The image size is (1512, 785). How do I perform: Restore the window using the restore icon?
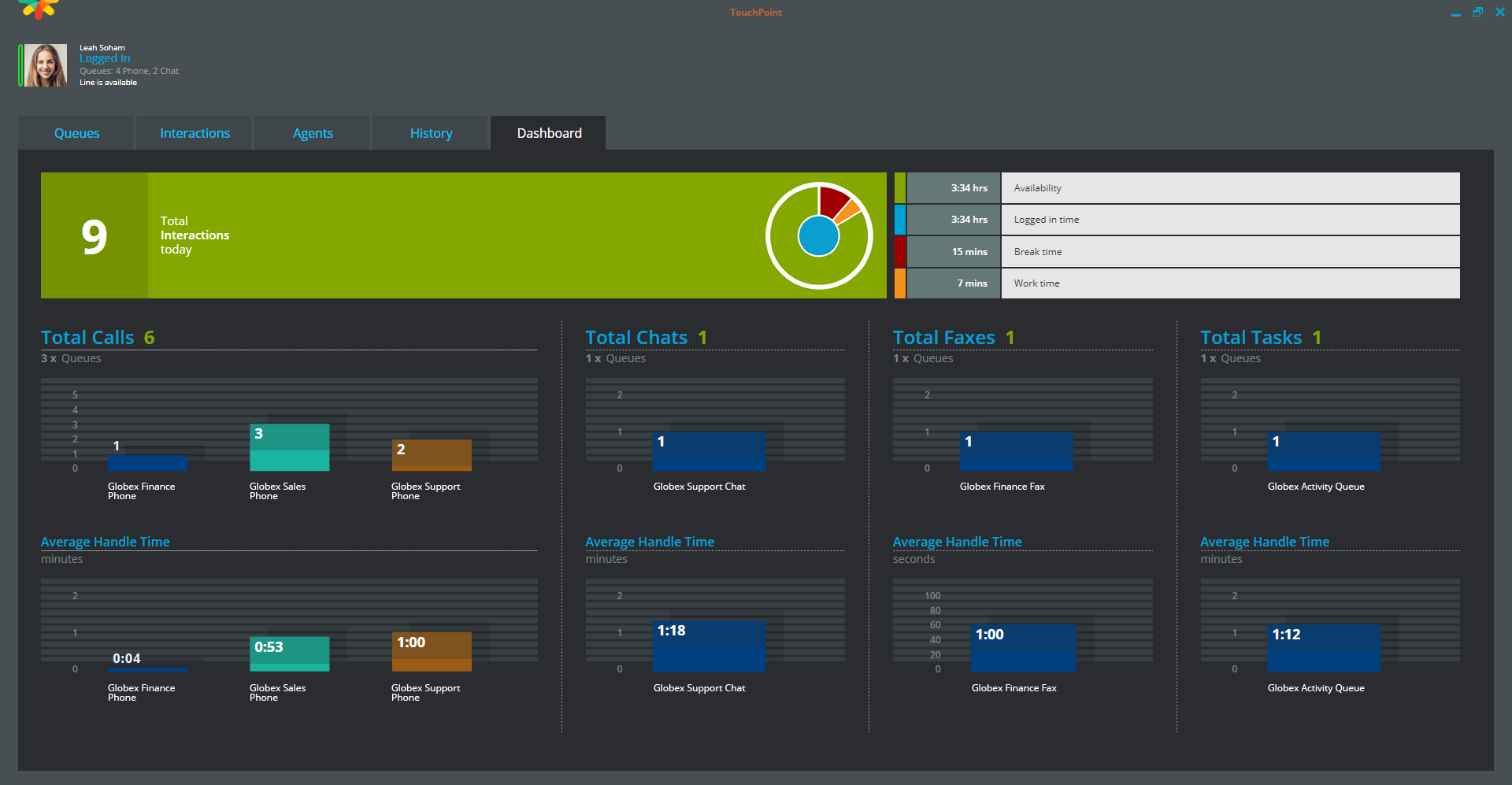pyautogui.click(x=1478, y=12)
